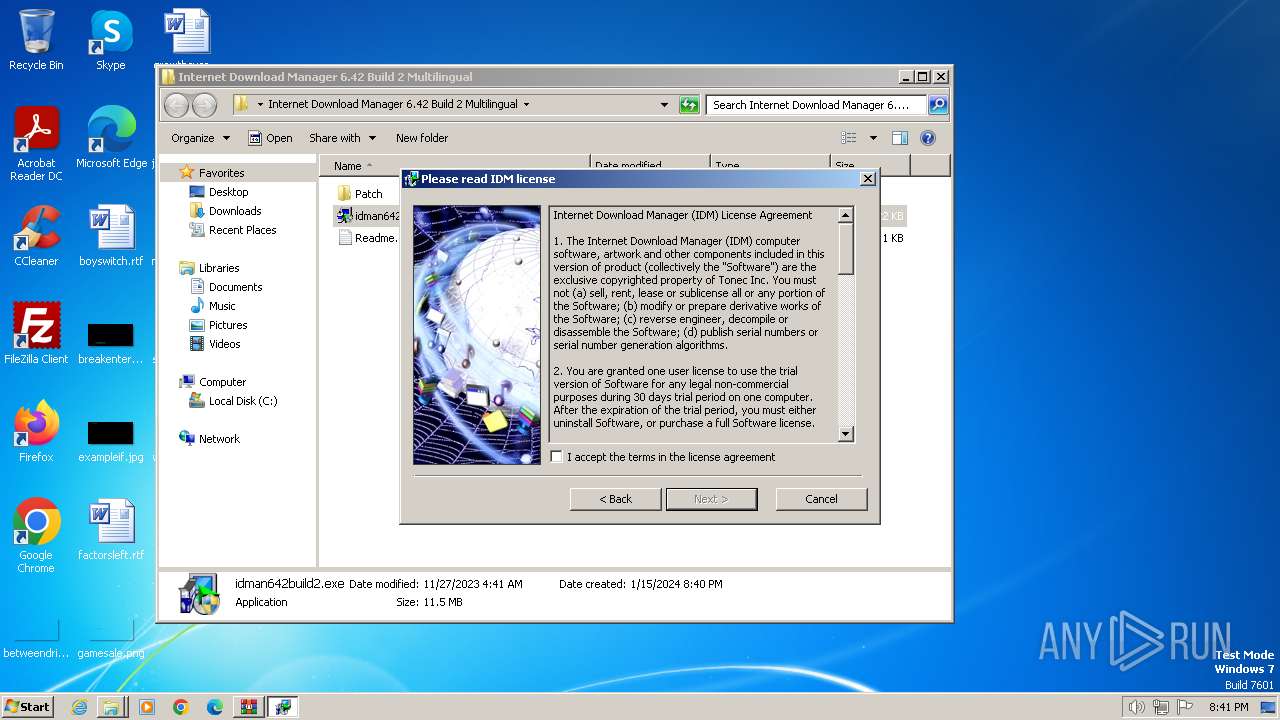The image size is (1280, 720).
Task: Open Recycle Bin desktop icon
Action: 36,40
